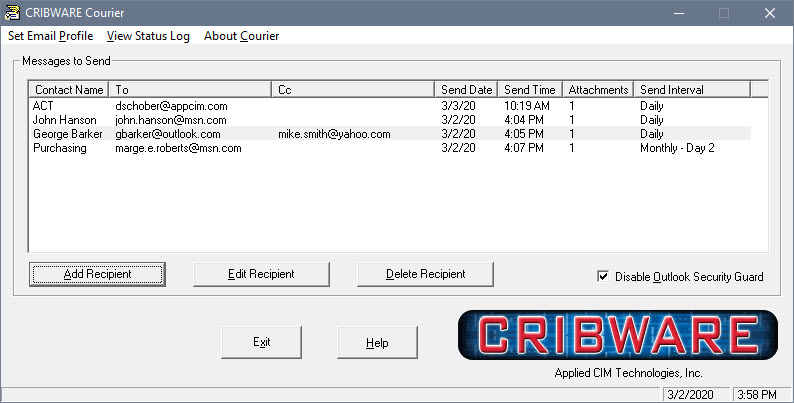Click the 3:58 PM status bar time
The width and height of the screenshot is (794, 403).
[757, 394]
